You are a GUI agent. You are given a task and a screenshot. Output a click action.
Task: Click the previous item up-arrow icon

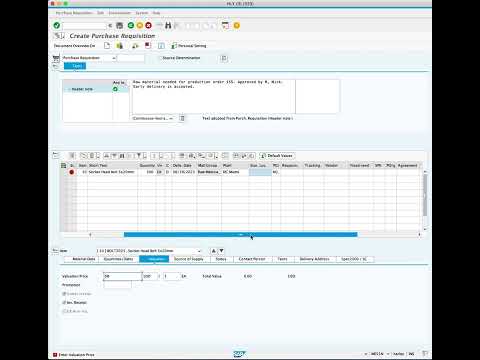pos(214,251)
